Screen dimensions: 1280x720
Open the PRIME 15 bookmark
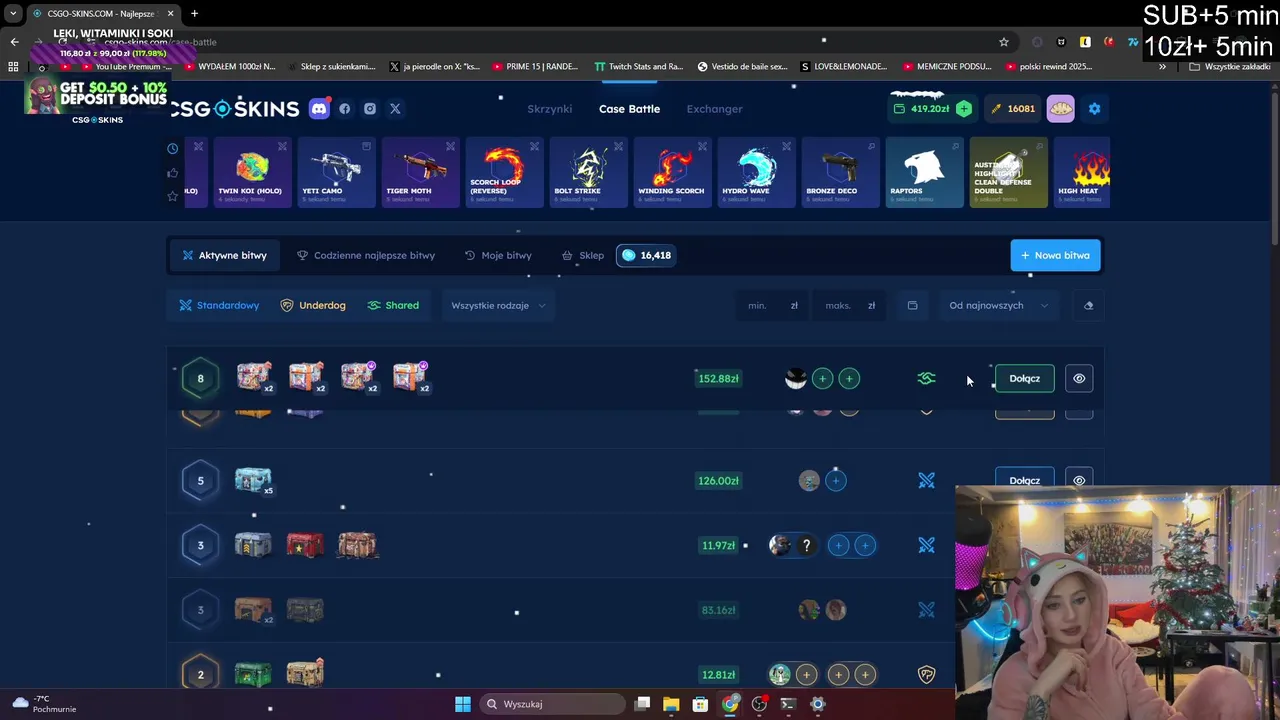click(x=535, y=66)
